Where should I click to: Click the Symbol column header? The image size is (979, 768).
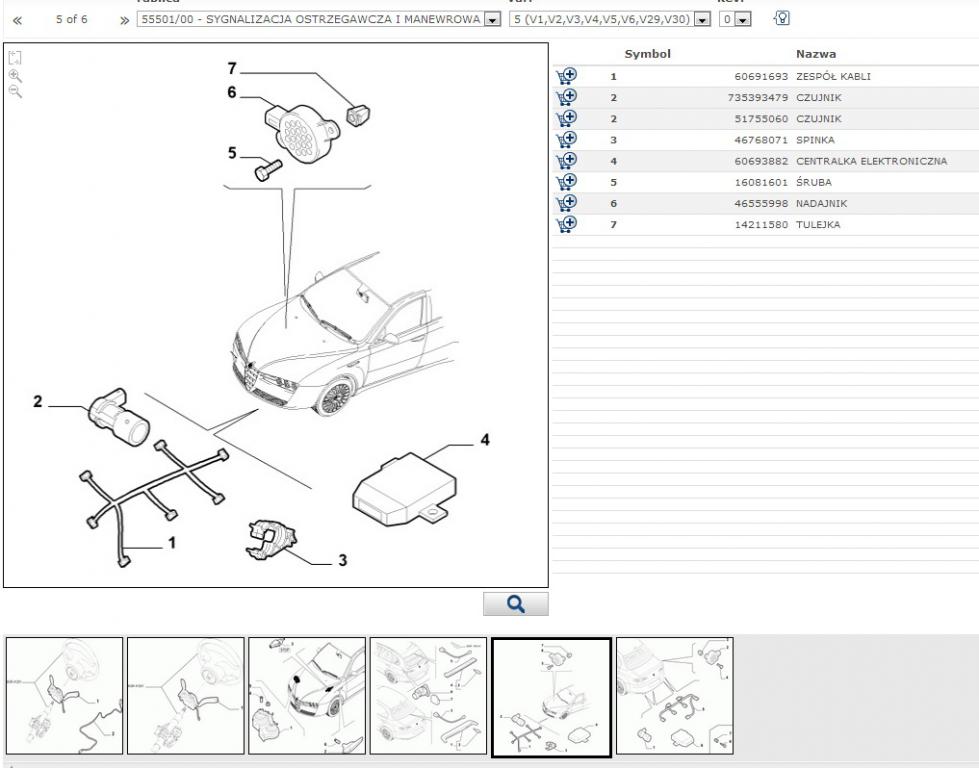coord(647,54)
